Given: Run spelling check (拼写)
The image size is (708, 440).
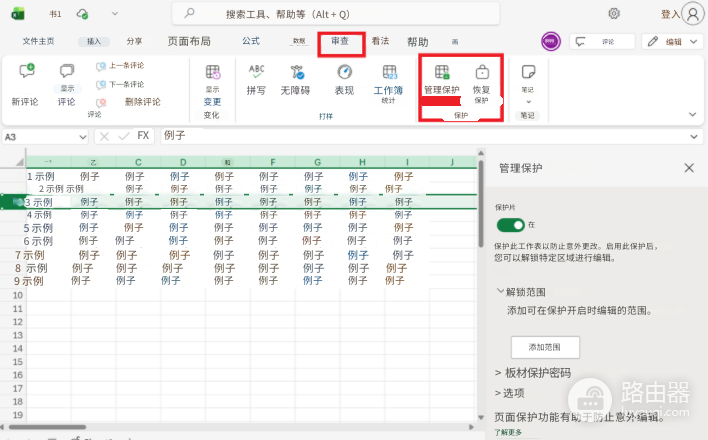Looking at the screenshot, I should tap(256, 79).
